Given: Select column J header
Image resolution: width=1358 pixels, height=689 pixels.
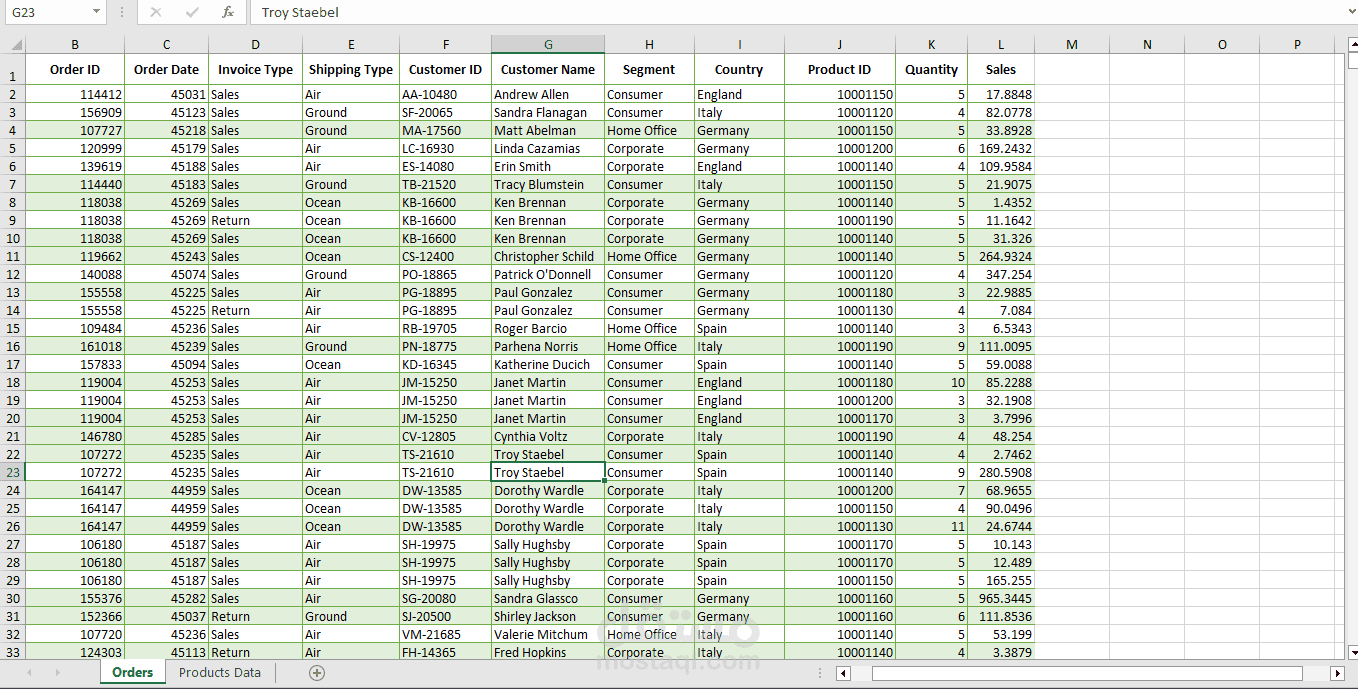Looking at the screenshot, I should click(x=840, y=45).
